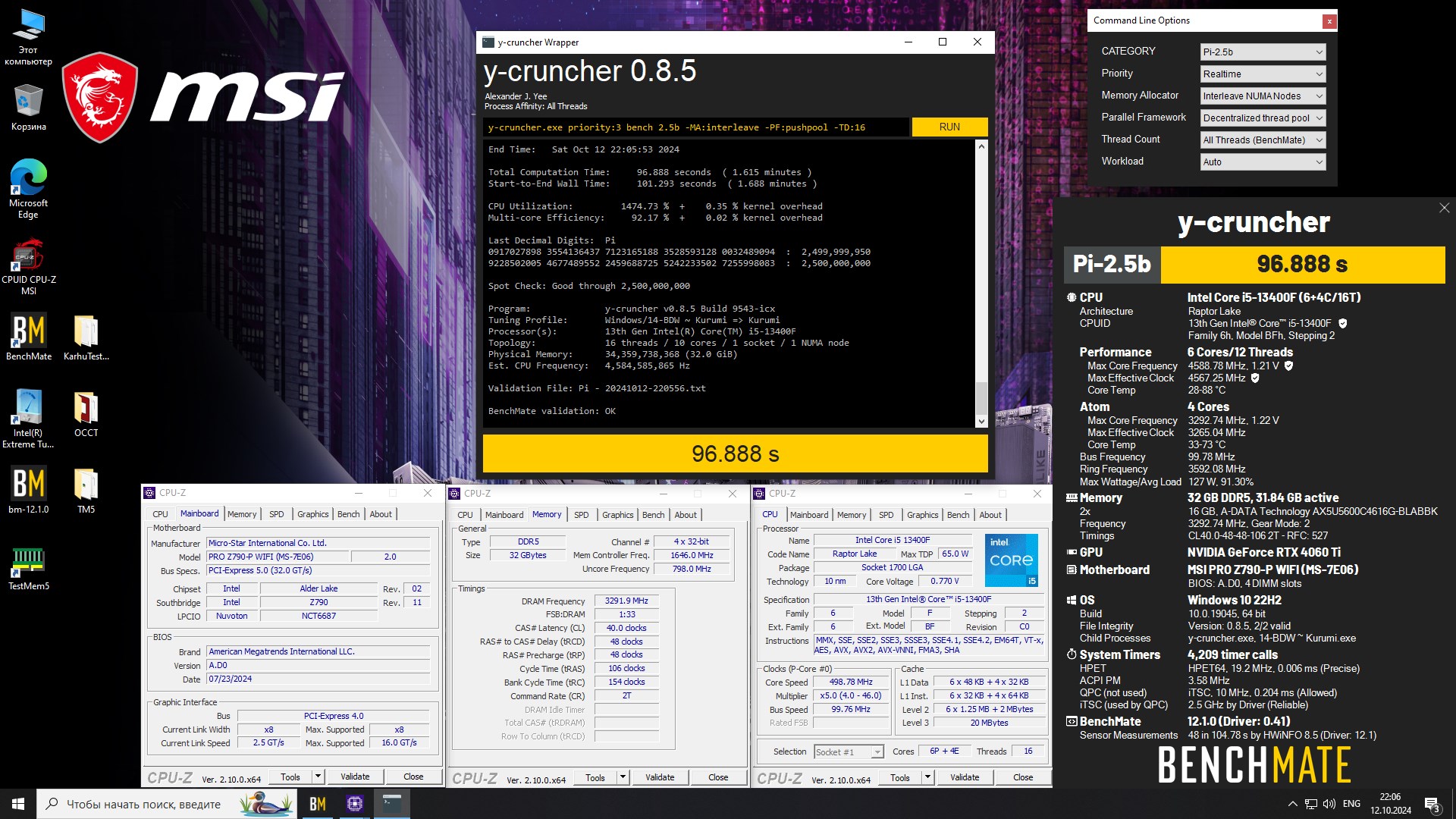Switch to SPD tab in Mainboard CPU-Z window
Viewport: 1456px width, 819px height.
pyautogui.click(x=277, y=514)
